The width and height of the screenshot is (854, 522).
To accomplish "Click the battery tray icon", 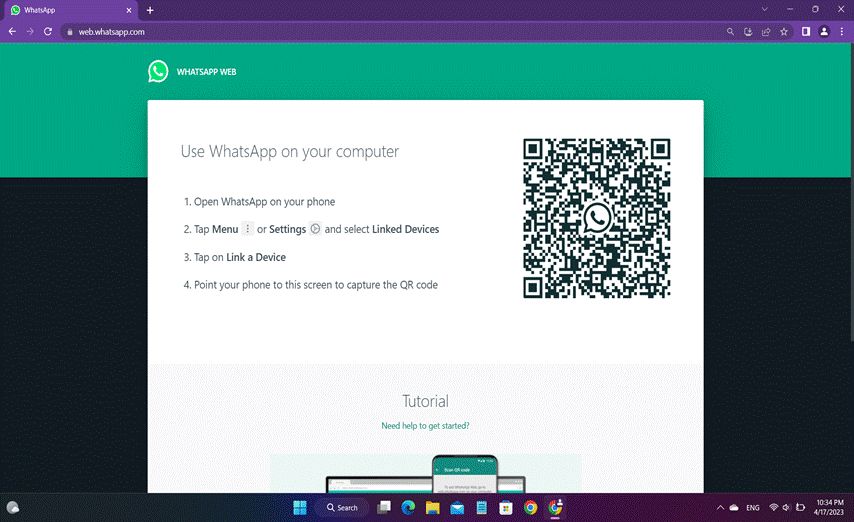I will point(801,507).
